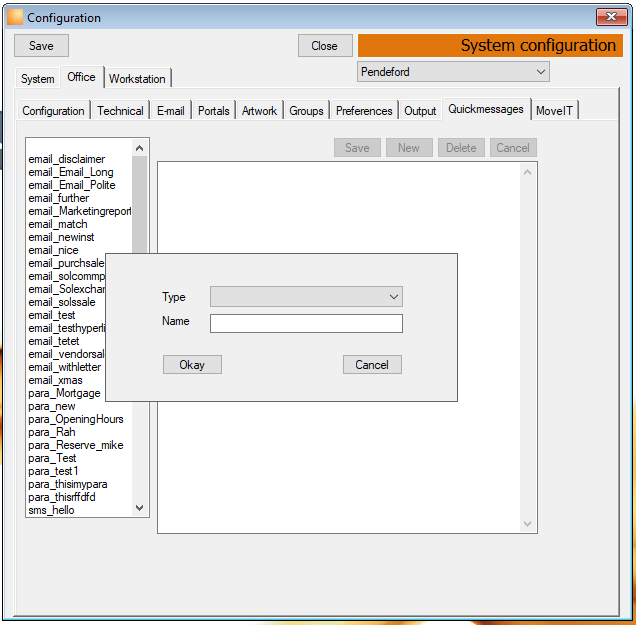Select para_Reserve_mike in the list

75,445
